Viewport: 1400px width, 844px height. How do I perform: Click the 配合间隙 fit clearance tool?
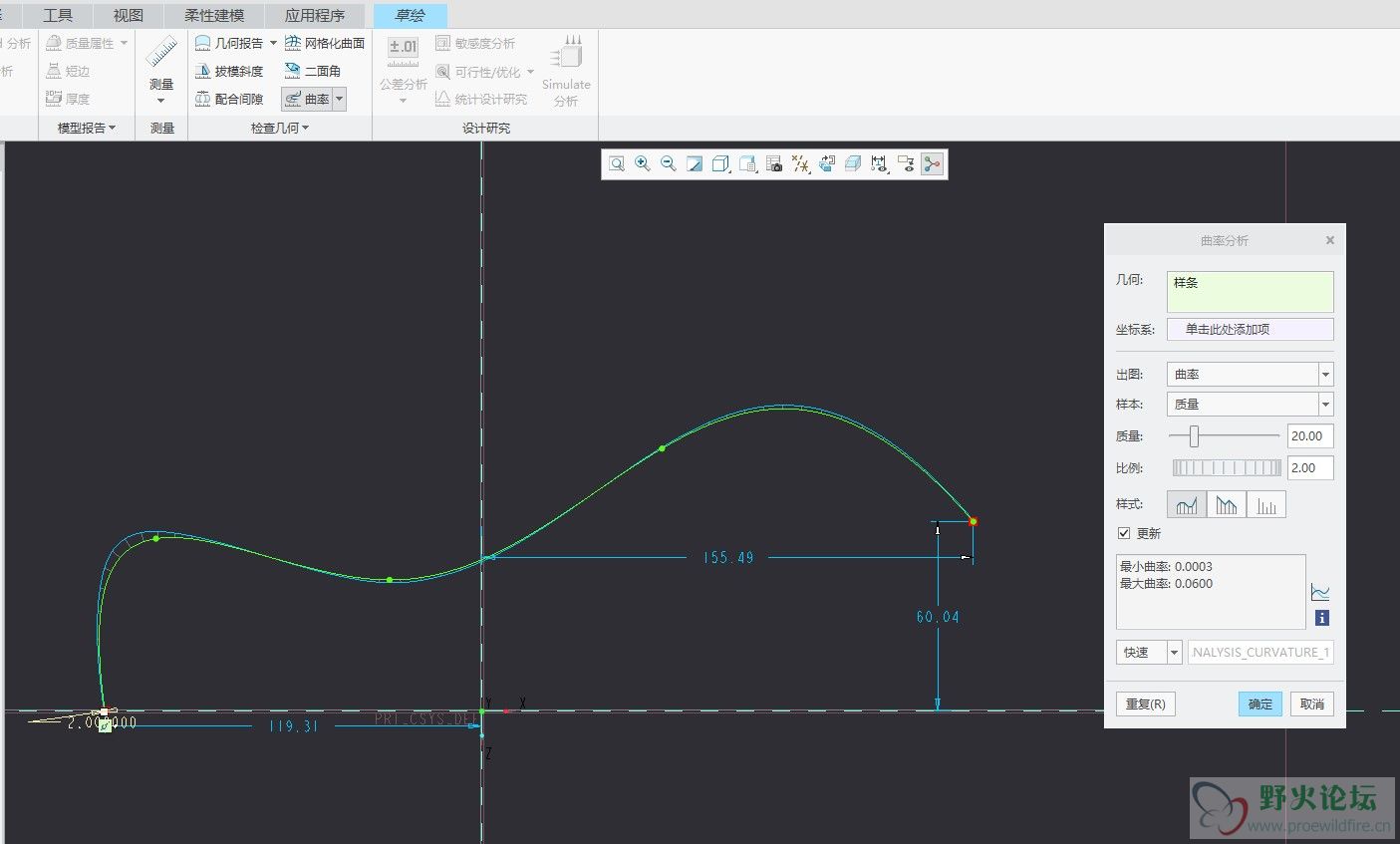tap(229, 99)
